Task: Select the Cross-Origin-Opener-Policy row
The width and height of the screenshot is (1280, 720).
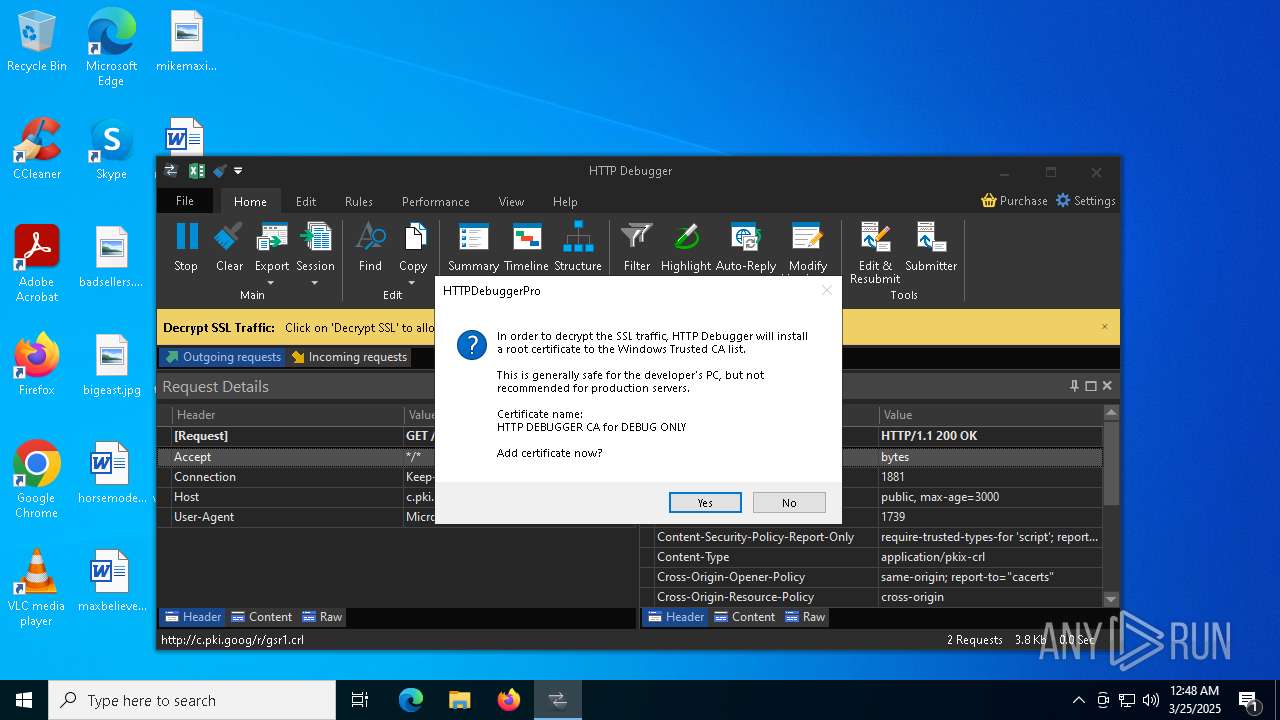Action: 871,577
